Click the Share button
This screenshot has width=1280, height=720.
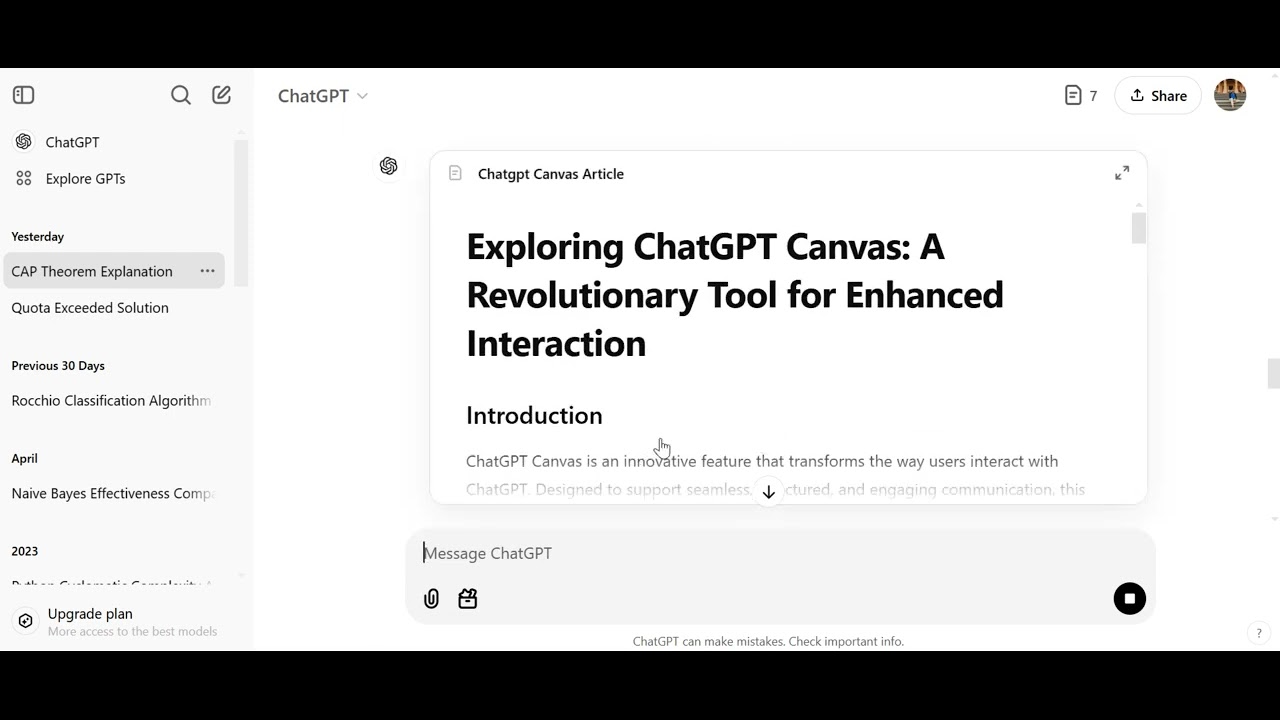[1157, 96]
